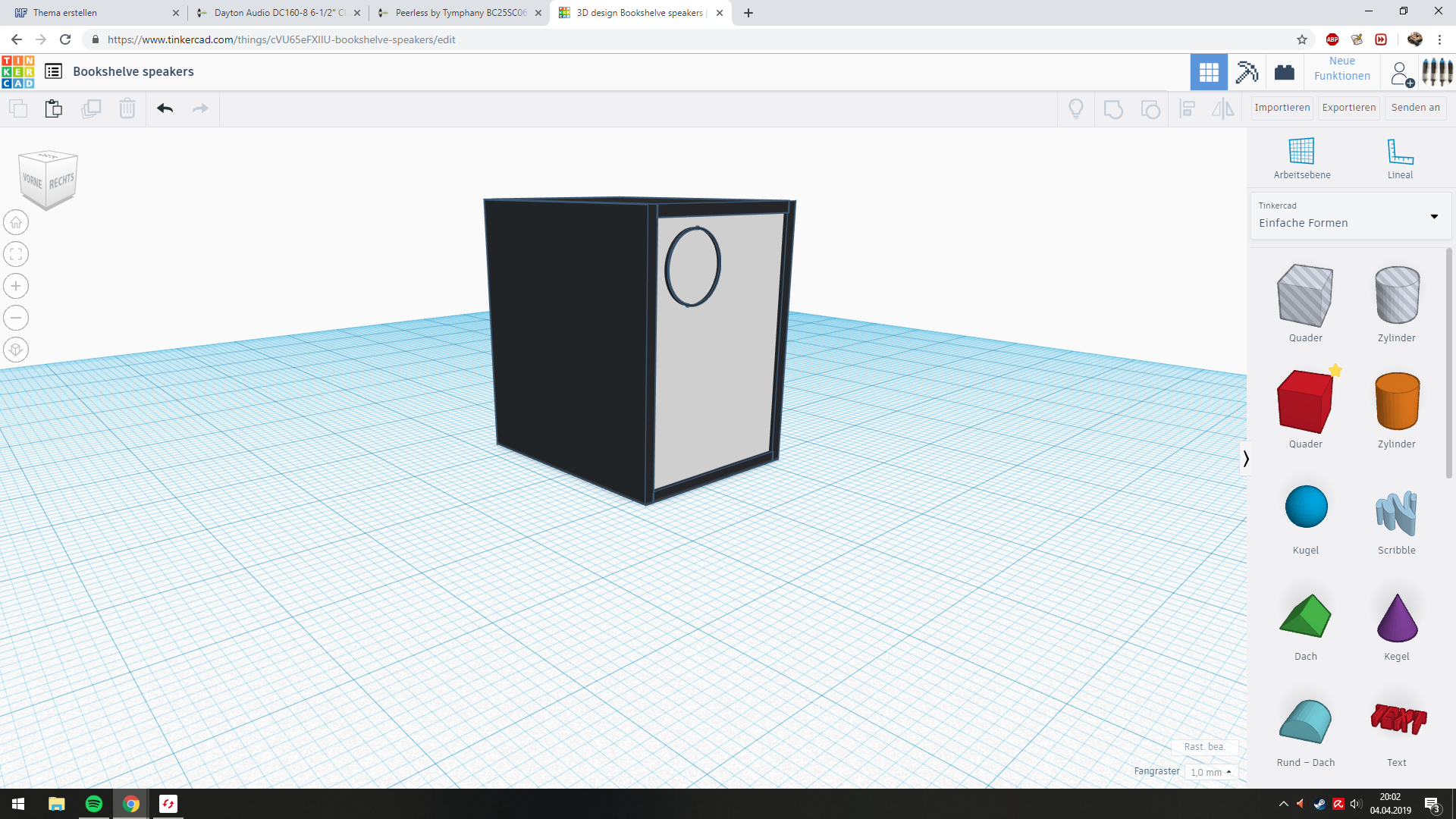Click the Align tool icon
The height and width of the screenshot is (819, 1456).
click(1188, 109)
